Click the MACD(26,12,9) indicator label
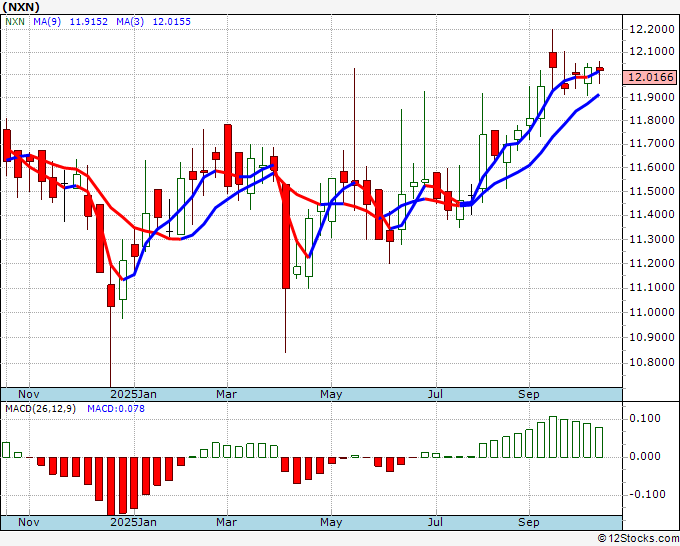 coord(40,409)
